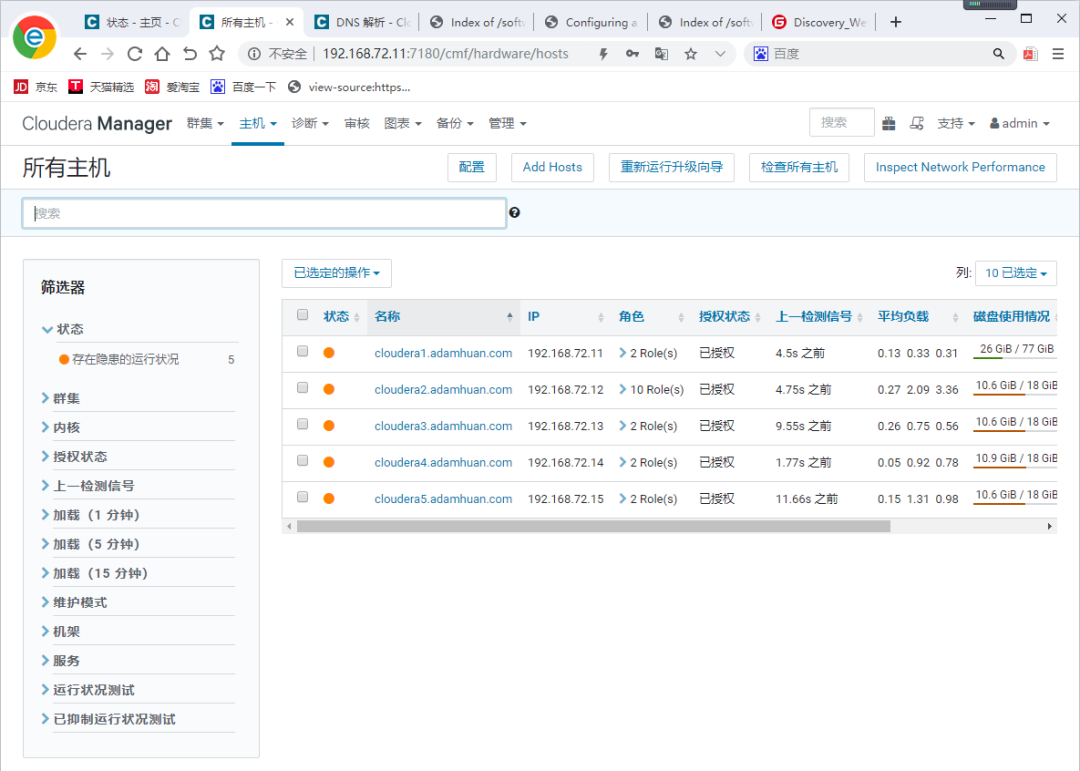Screen dimensions: 1080x771
Task: Close the 所有主机 tab
Action: (290, 22)
